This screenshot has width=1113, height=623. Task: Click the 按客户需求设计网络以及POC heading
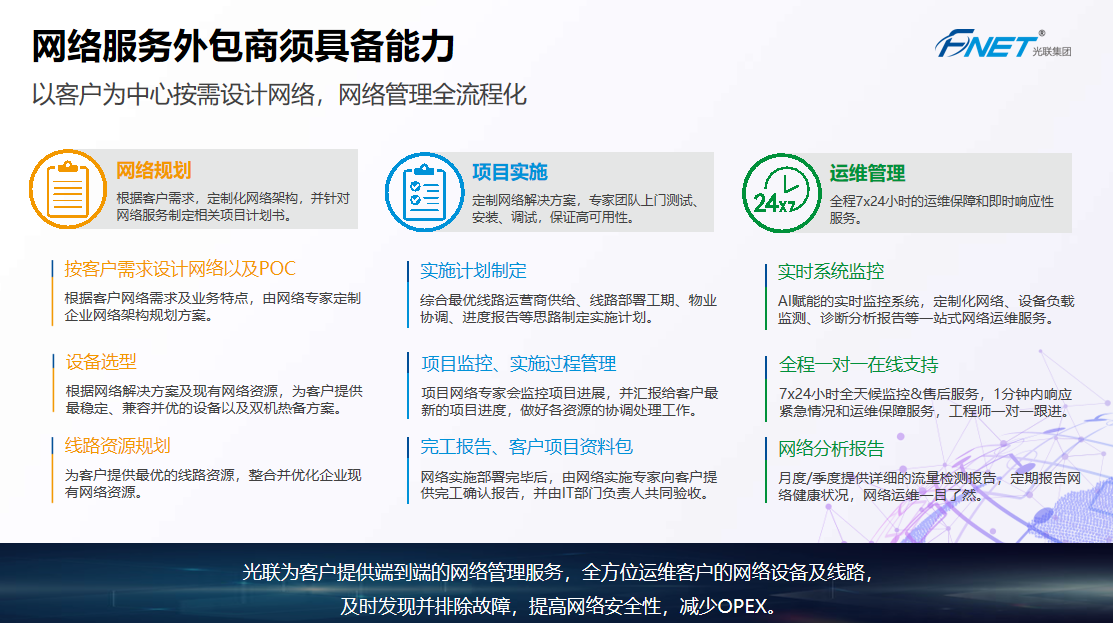pyautogui.click(x=180, y=269)
